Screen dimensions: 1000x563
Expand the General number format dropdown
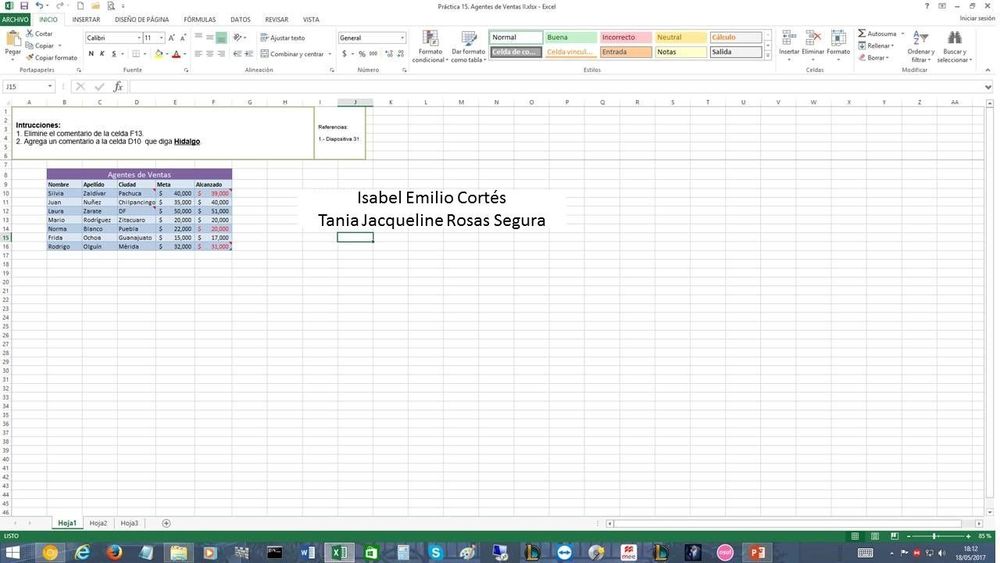403,38
